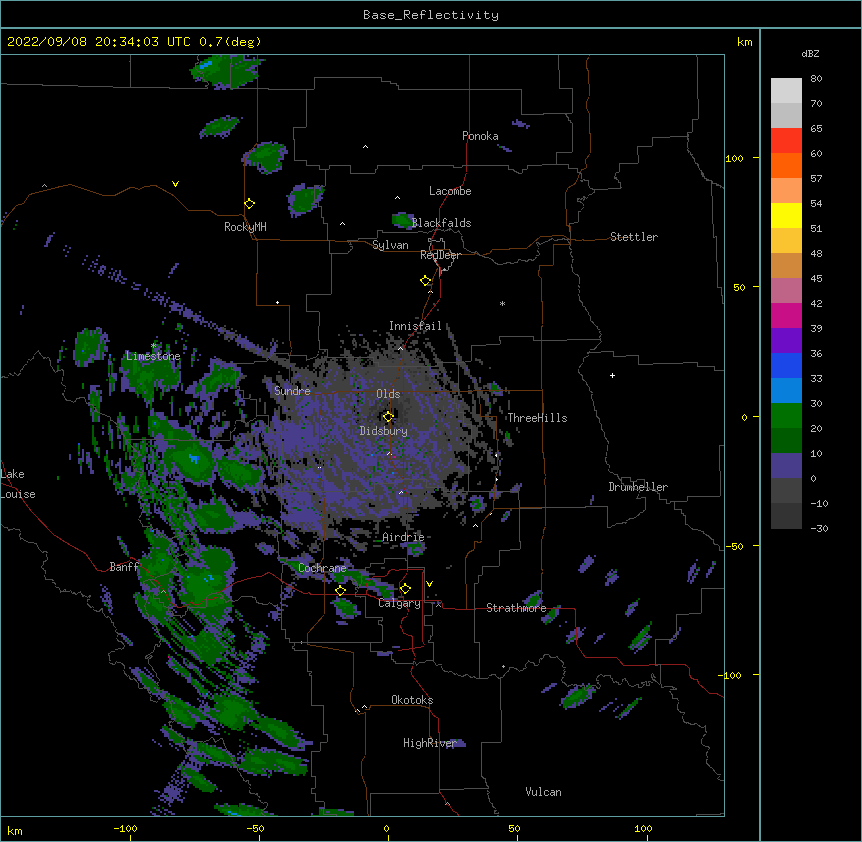
Task: Pick the slate purple 0-10 dBZ swatch
Action: click(x=786, y=466)
